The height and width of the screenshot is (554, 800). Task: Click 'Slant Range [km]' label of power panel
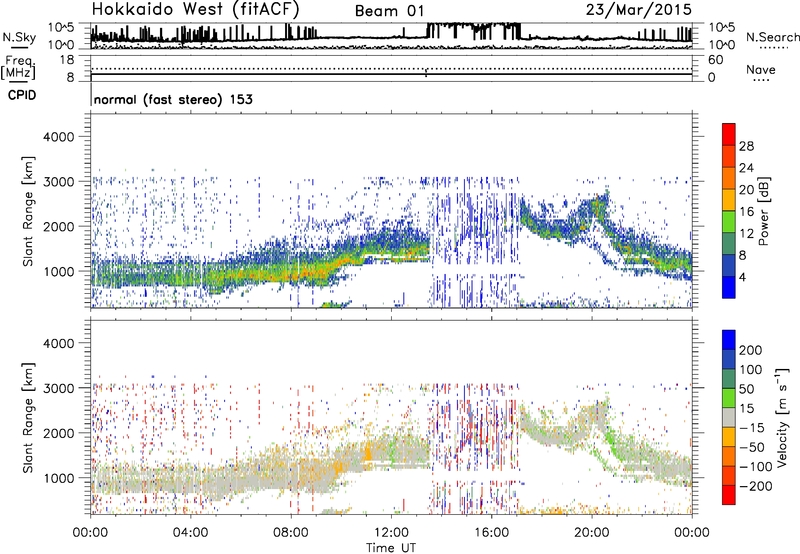click(28, 211)
